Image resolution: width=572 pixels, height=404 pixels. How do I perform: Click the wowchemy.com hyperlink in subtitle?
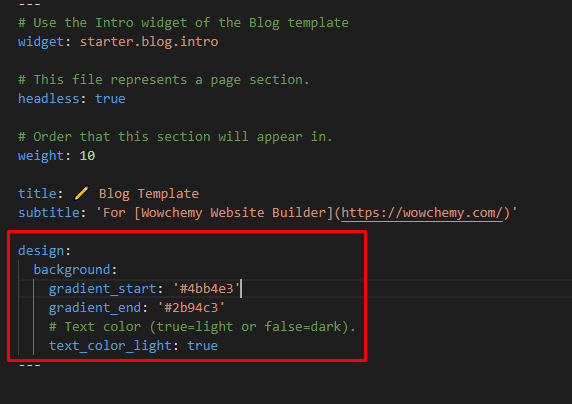pos(422,212)
